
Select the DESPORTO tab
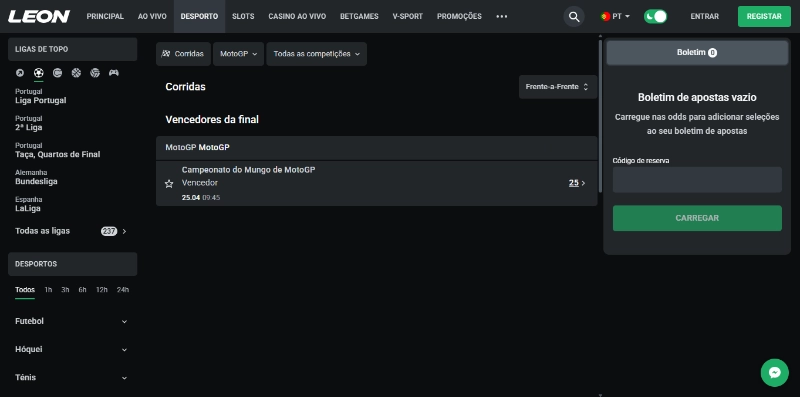click(x=199, y=16)
